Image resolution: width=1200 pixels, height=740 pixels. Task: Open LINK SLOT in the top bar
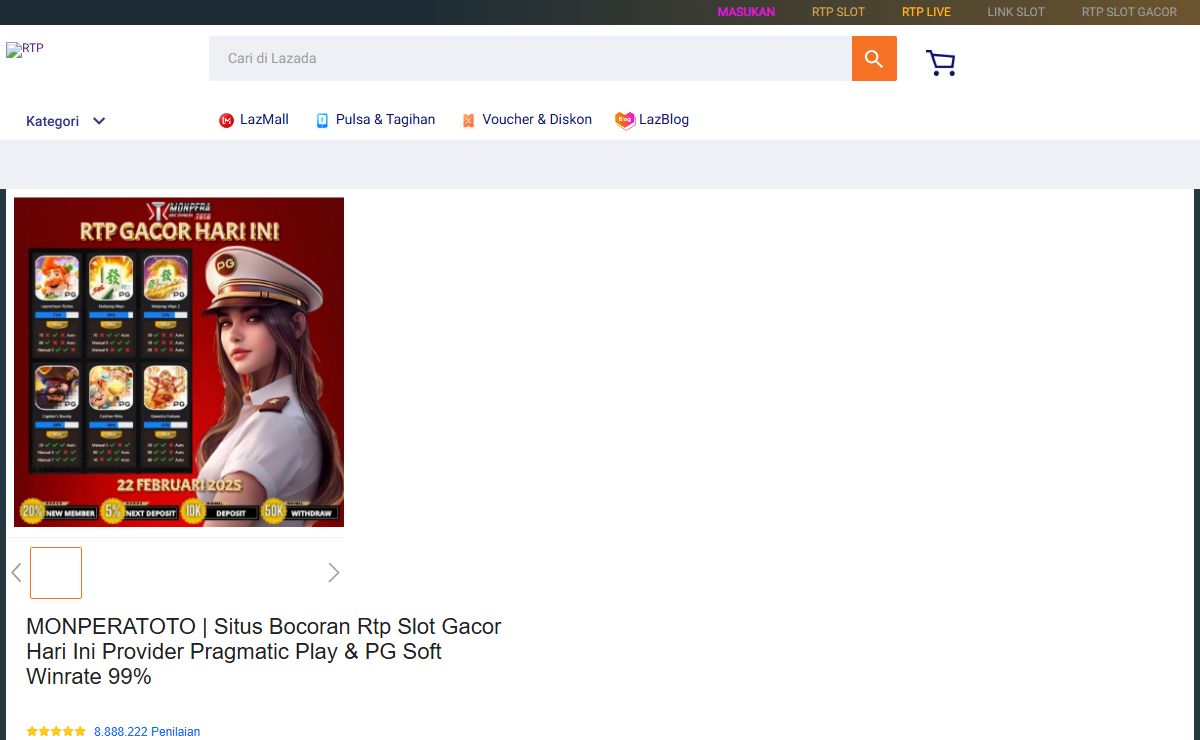coord(1016,12)
